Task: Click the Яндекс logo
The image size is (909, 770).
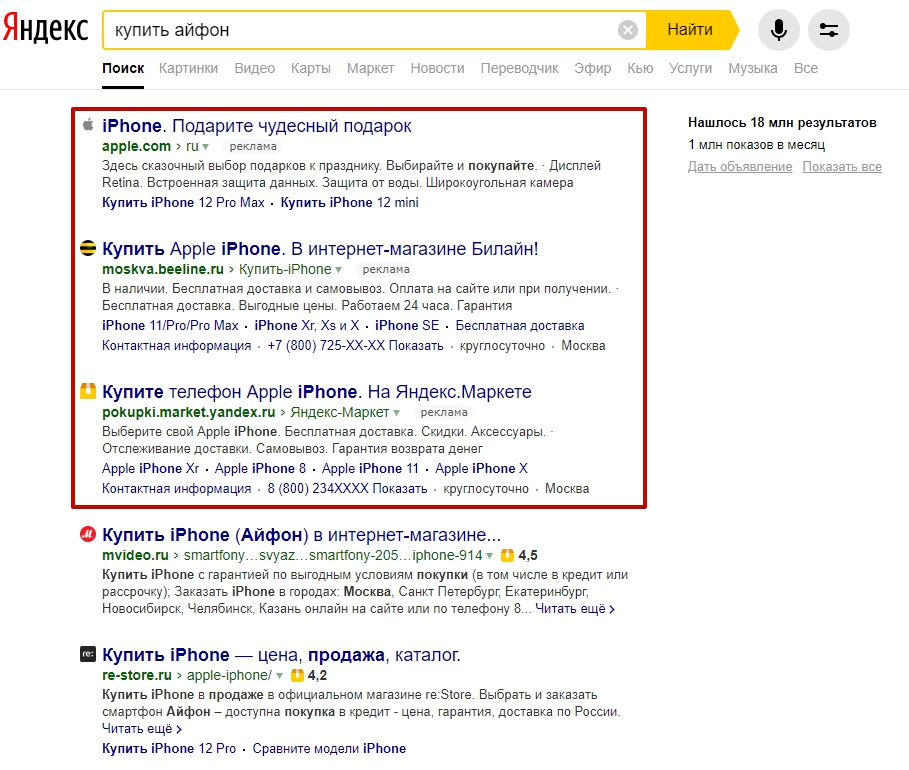Action: point(45,29)
